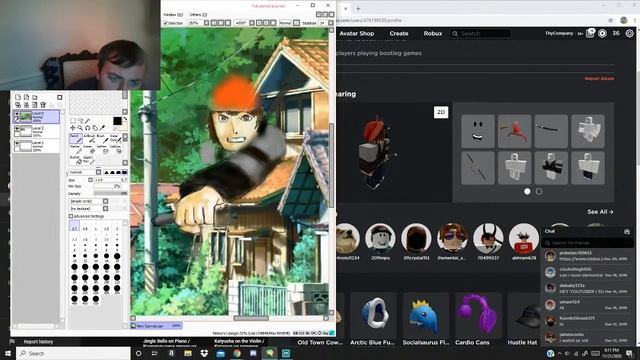Image resolution: width=640 pixels, height=360 pixels.
Task: Open the brush shape (simple circle) dropdown
Action: 89,201
